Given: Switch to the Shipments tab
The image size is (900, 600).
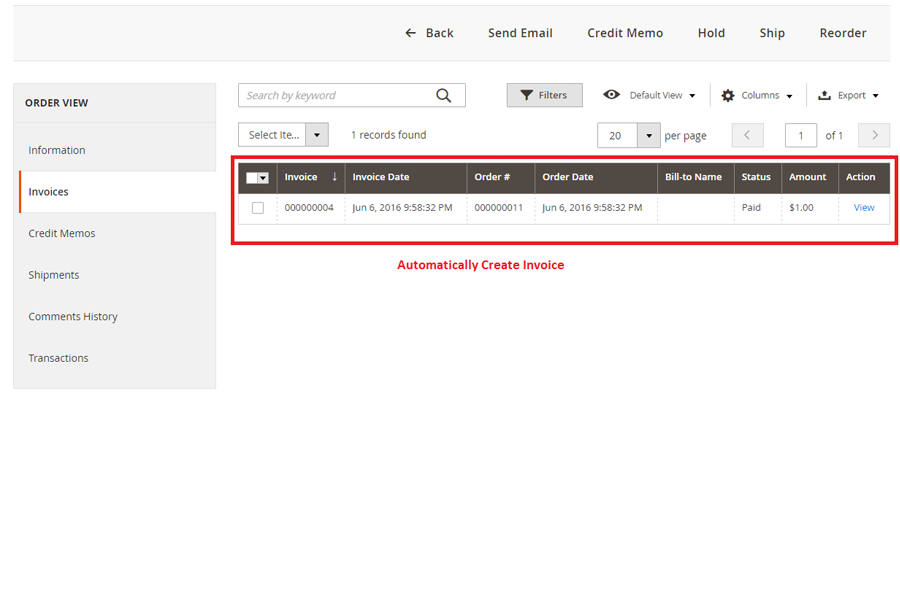Looking at the screenshot, I should coord(54,275).
